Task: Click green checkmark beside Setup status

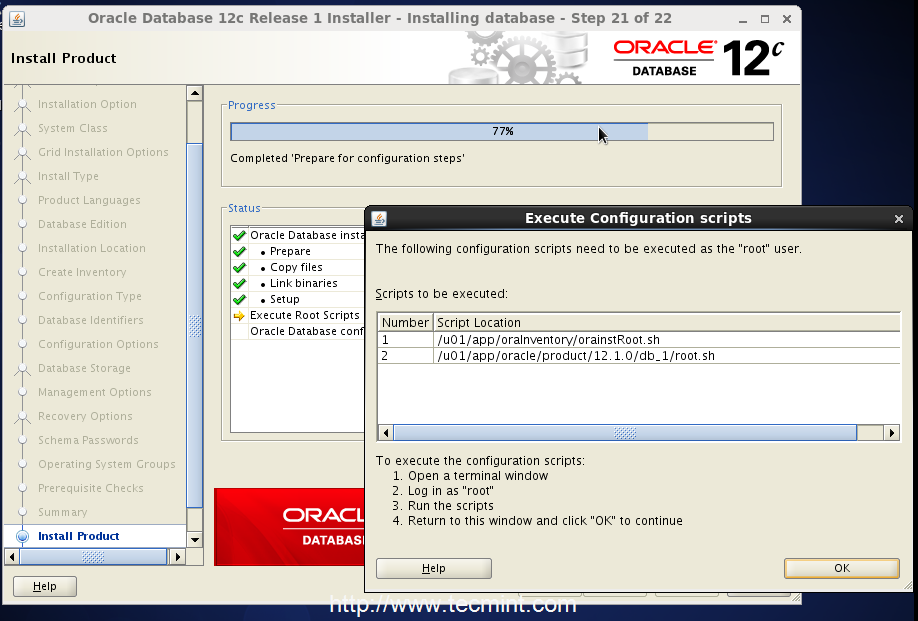Action: point(239,300)
